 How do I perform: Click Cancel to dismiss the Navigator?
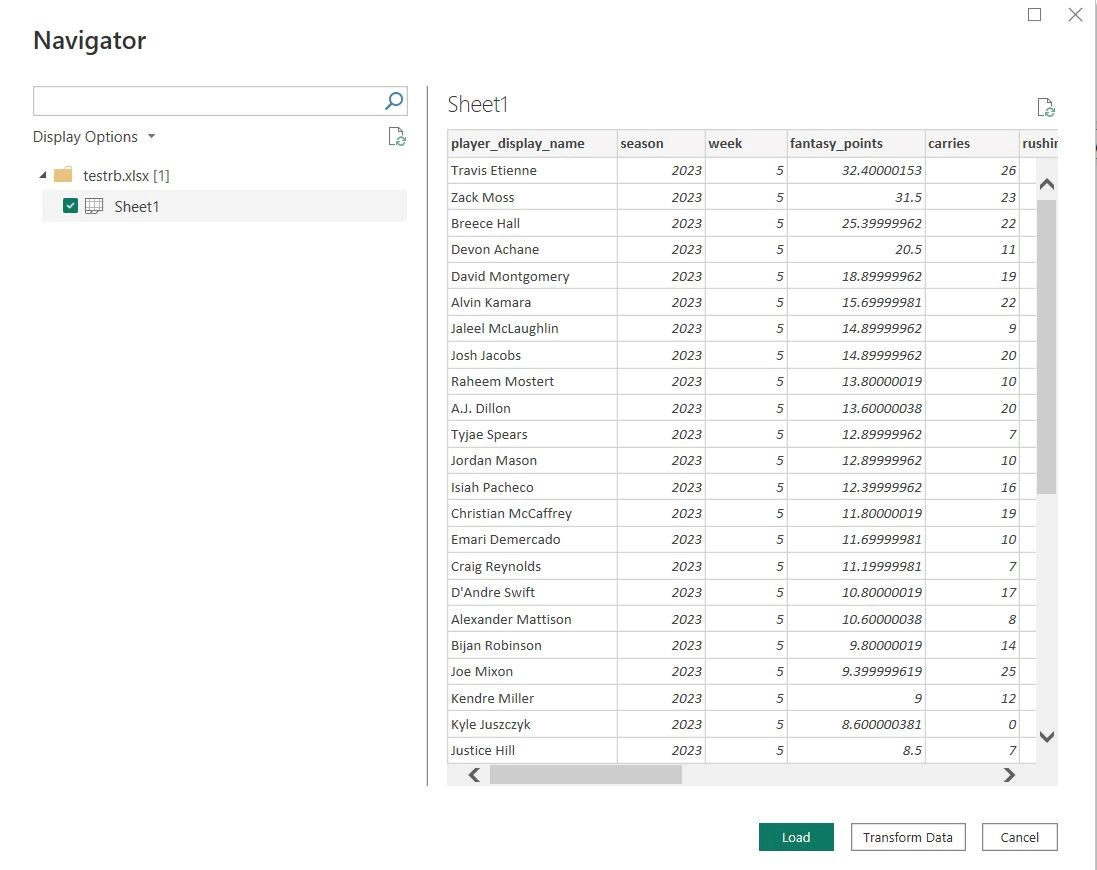pyautogui.click(x=1019, y=837)
